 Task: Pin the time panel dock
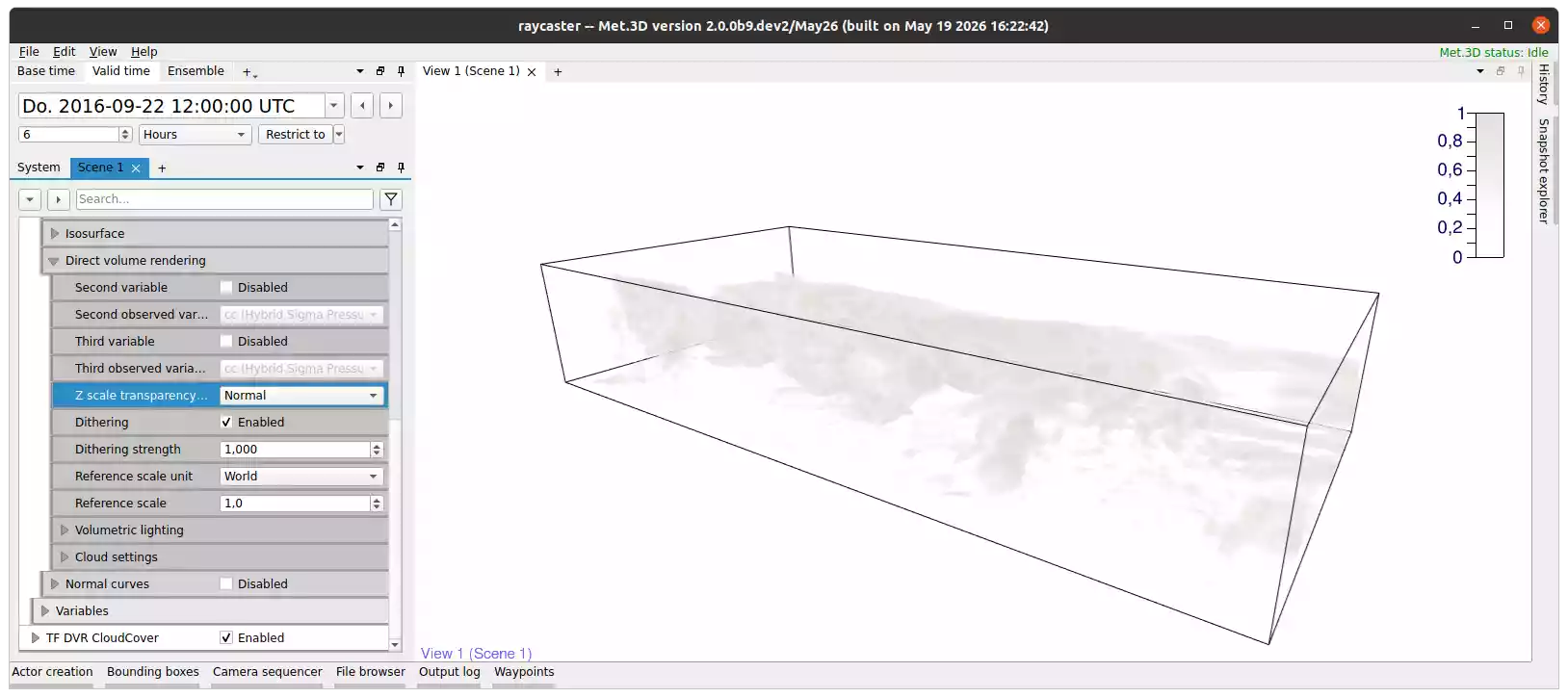coord(401,71)
